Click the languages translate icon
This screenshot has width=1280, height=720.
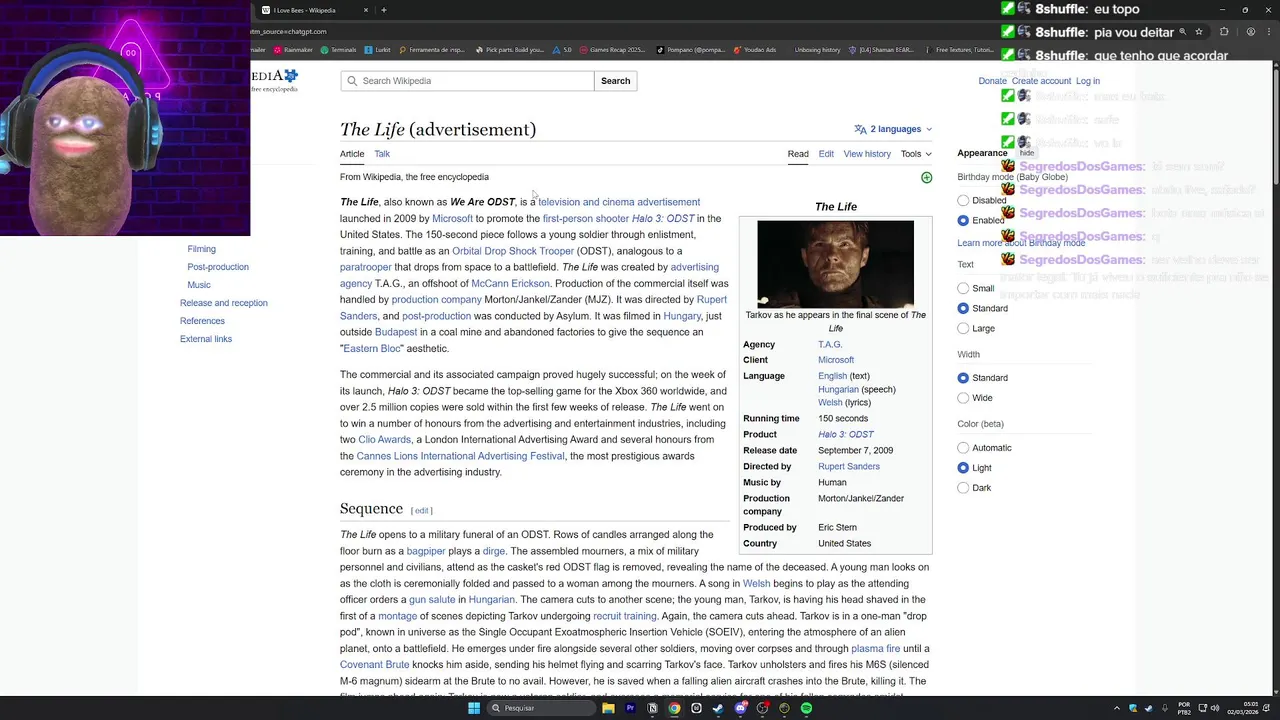(x=860, y=129)
